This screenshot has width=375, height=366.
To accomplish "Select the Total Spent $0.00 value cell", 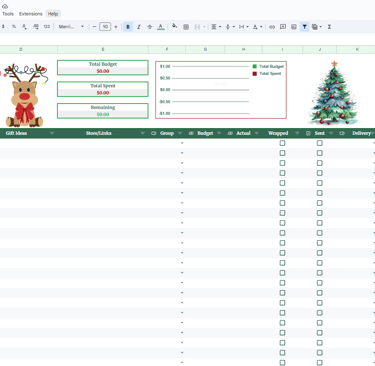I will 103,93.
